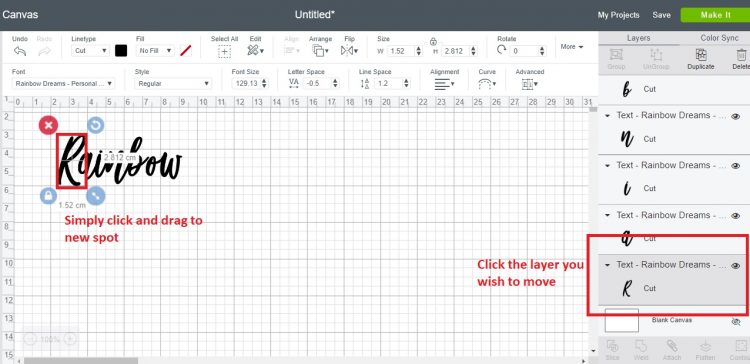Open the Alignment dropdown
Viewport: 750px width, 364px height.
point(444,84)
